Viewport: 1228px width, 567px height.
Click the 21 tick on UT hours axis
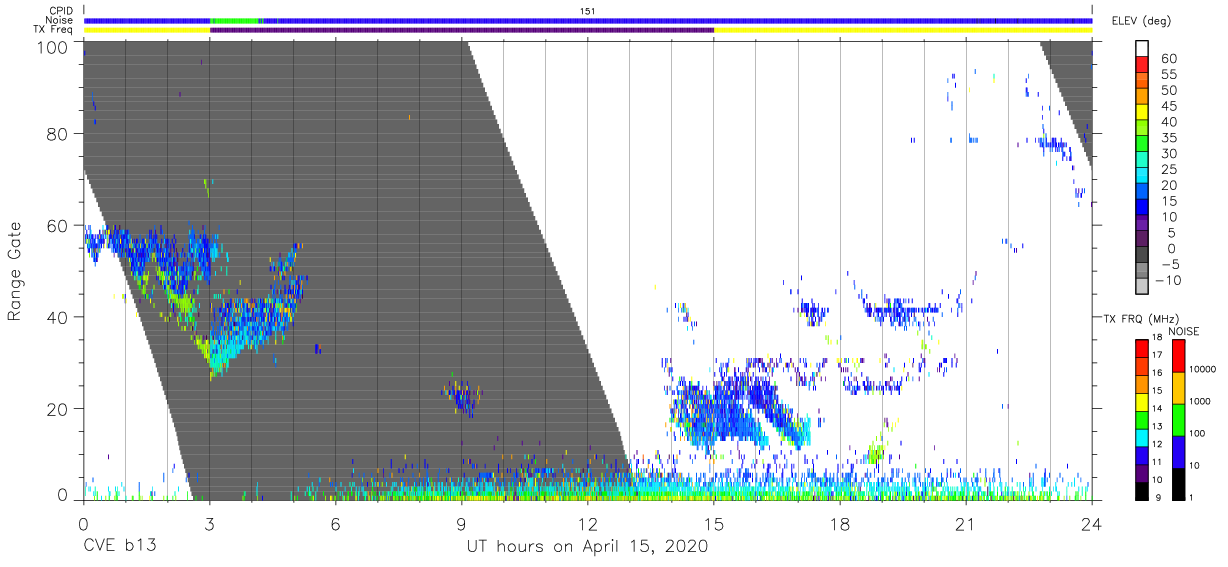pos(966,523)
